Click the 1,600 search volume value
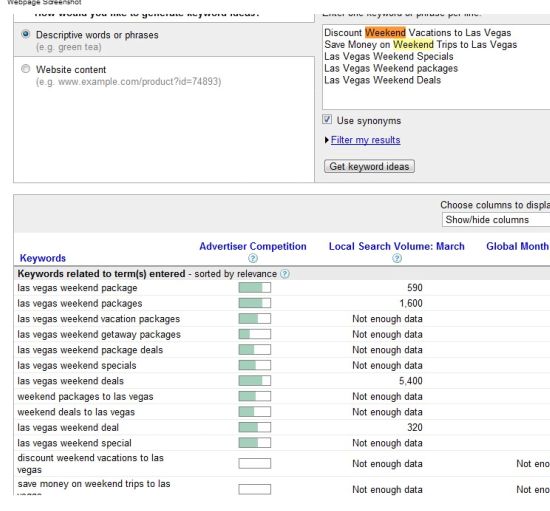 [x=411, y=303]
